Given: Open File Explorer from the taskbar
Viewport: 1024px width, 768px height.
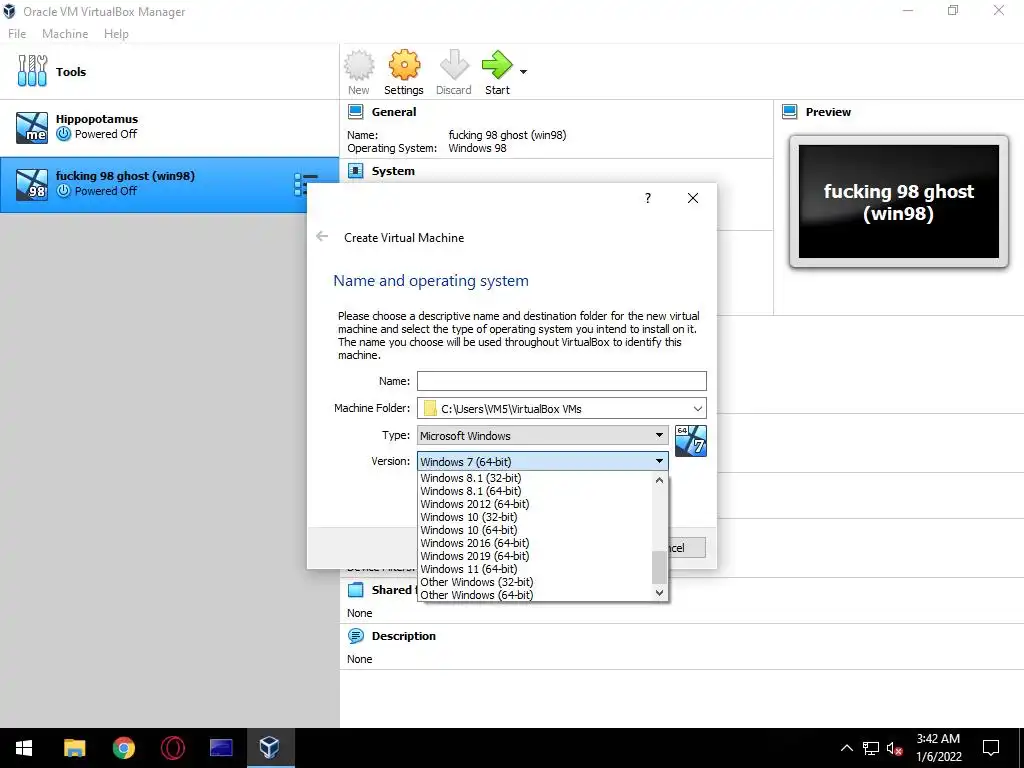Looking at the screenshot, I should (74, 748).
